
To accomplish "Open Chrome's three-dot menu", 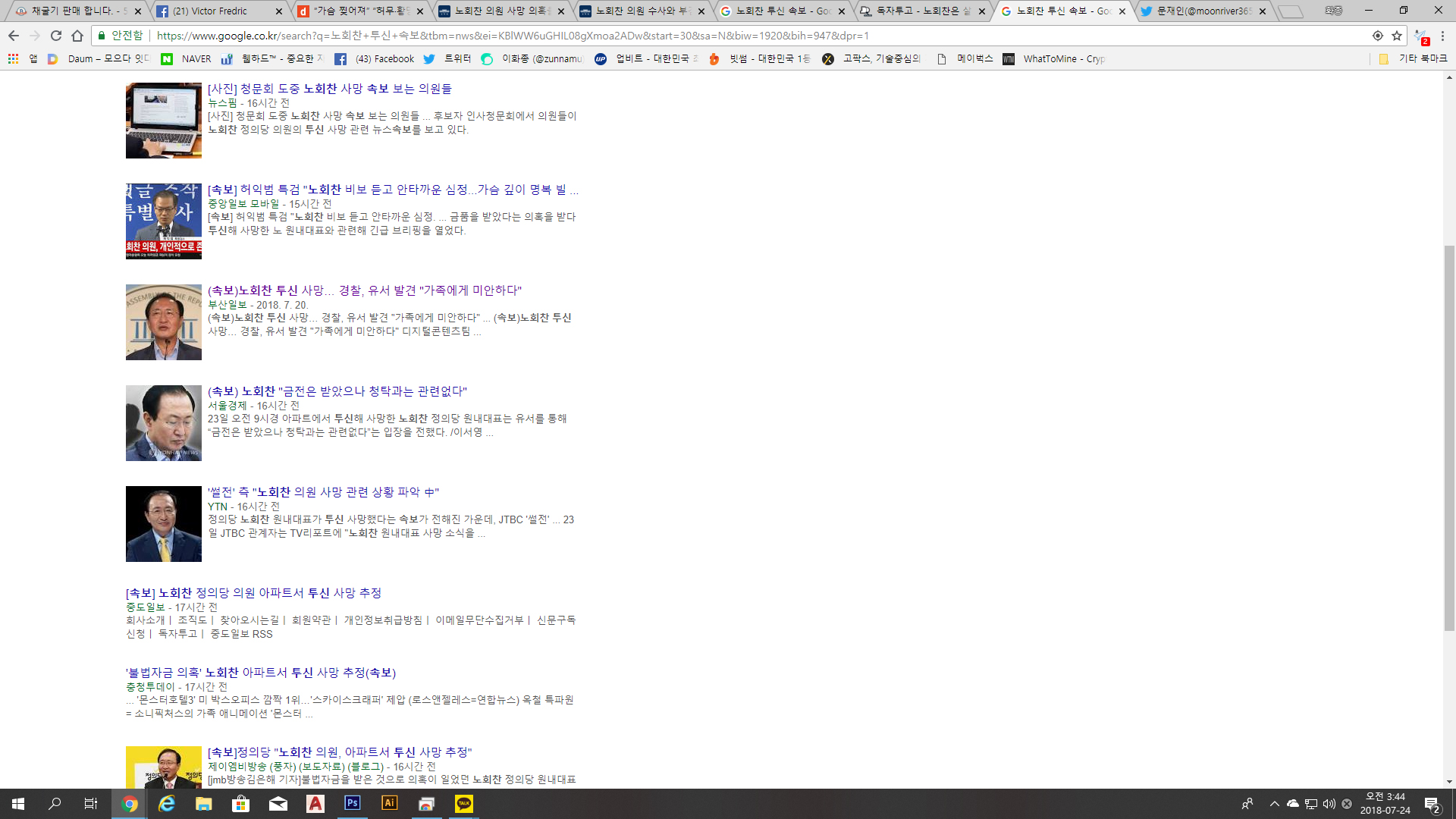I will pos(1442,36).
